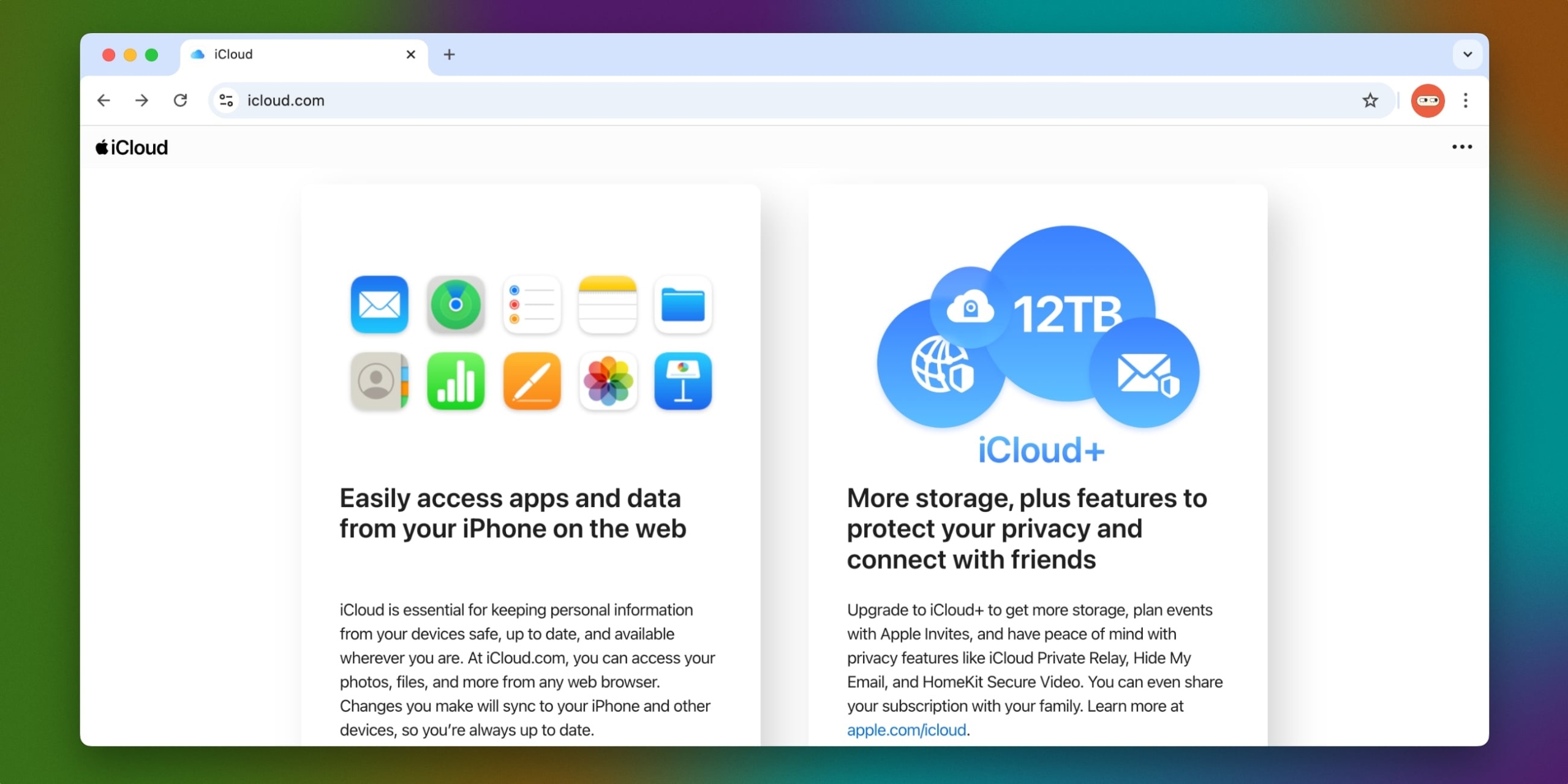This screenshot has width=1568, height=784.
Task: View site information icon in address bar
Action: click(226, 100)
